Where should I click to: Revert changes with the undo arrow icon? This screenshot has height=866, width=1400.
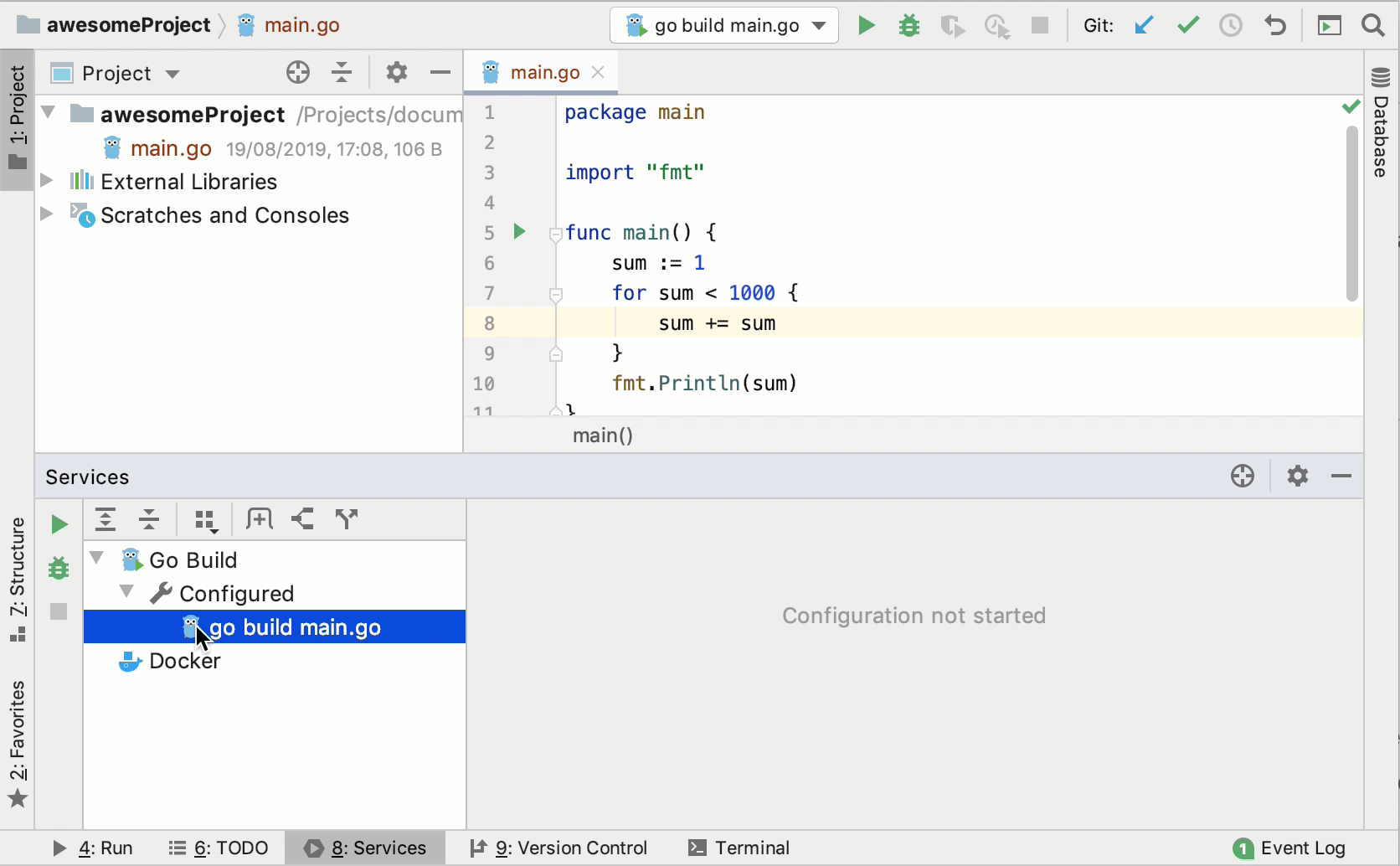pyautogui.click(x=1274, y=25)
